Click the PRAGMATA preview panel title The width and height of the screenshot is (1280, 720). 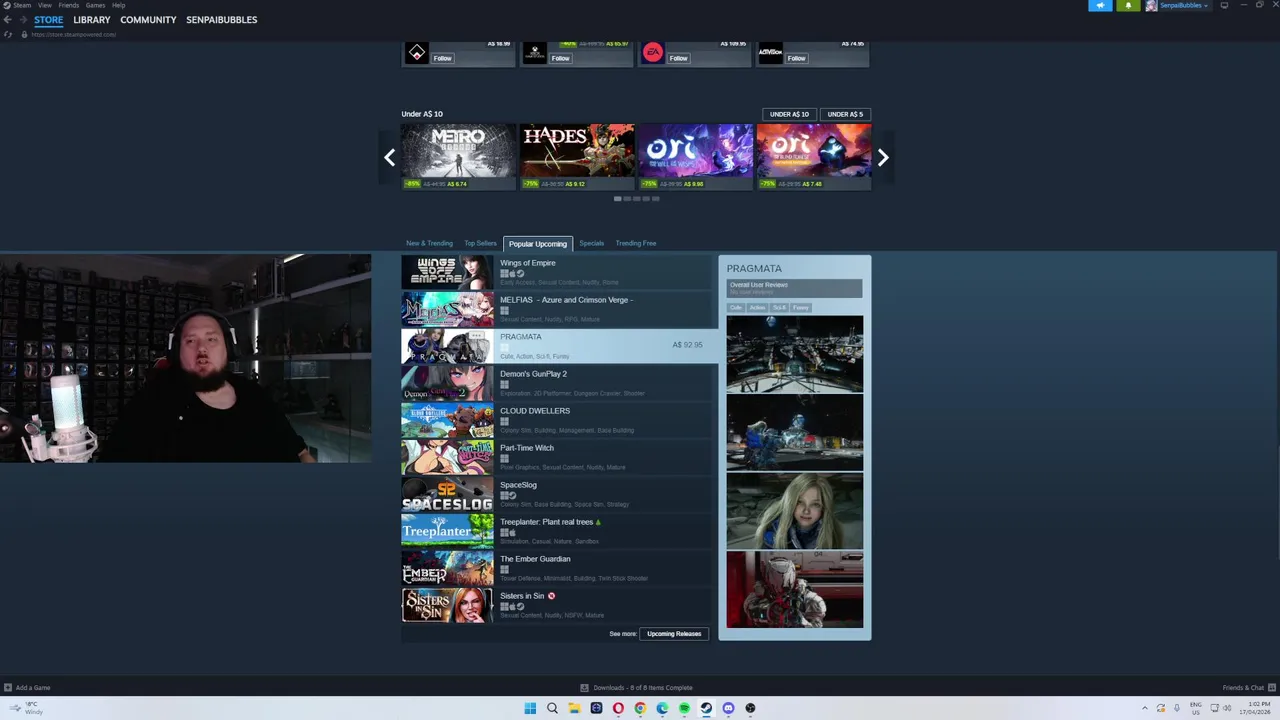point(754,268)
